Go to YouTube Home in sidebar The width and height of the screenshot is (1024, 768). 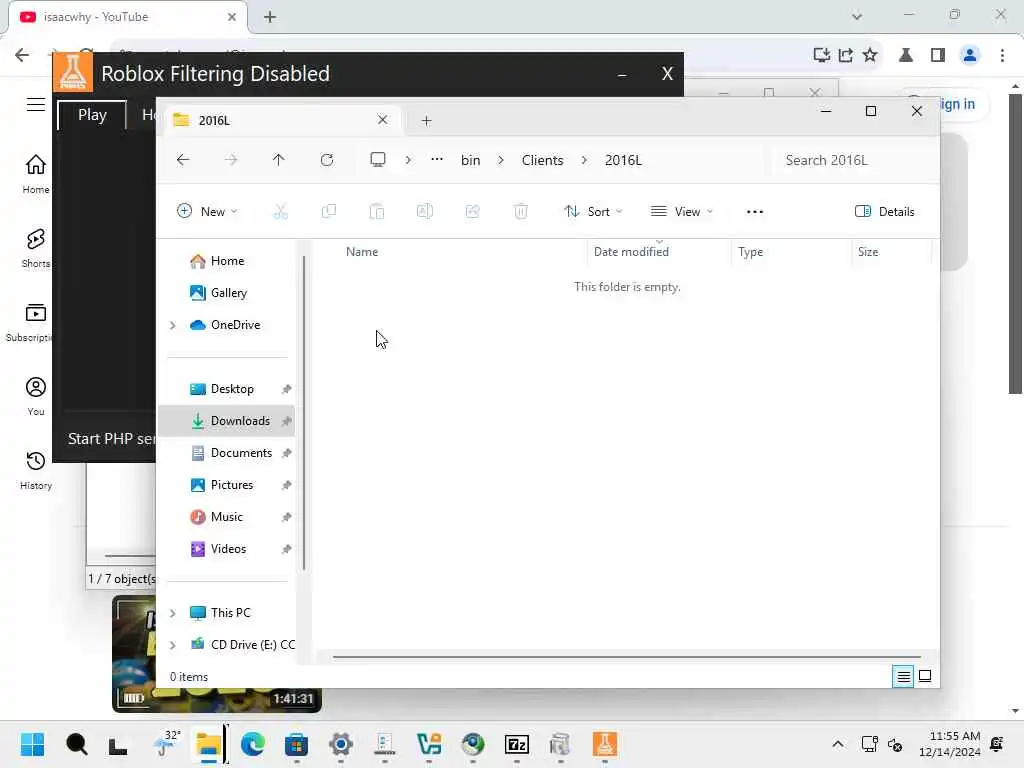tap(35, 174)
